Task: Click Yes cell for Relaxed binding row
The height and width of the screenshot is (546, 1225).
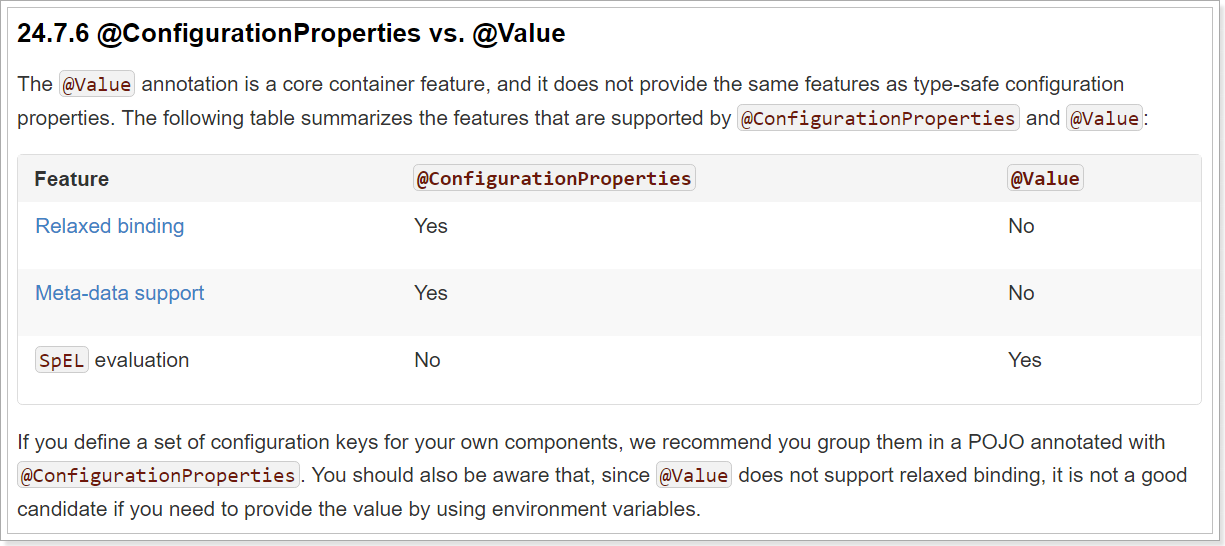Action: coord(431,226)
